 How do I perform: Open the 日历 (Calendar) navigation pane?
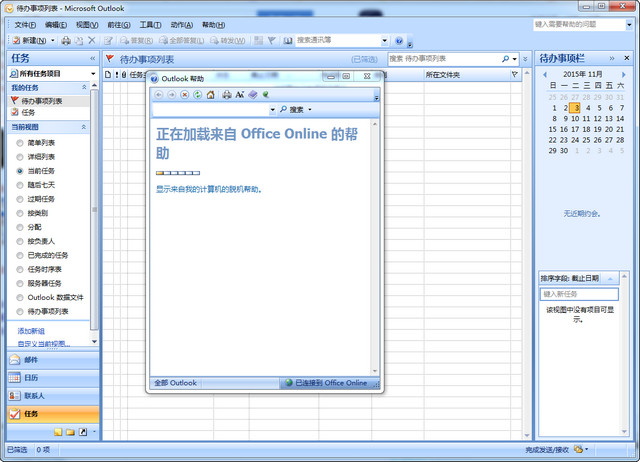(x=53, y=378)
